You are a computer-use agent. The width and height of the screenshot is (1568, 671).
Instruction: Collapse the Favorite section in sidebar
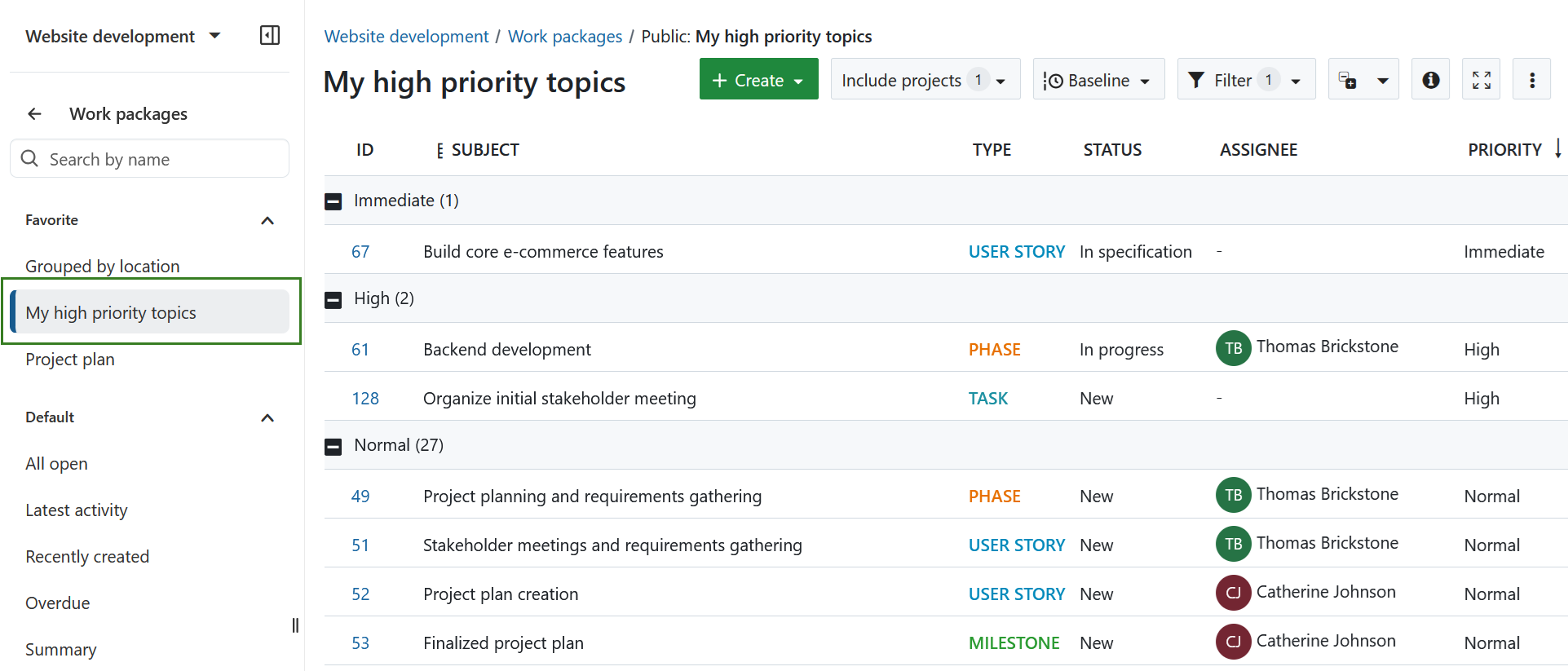point(267,220)
